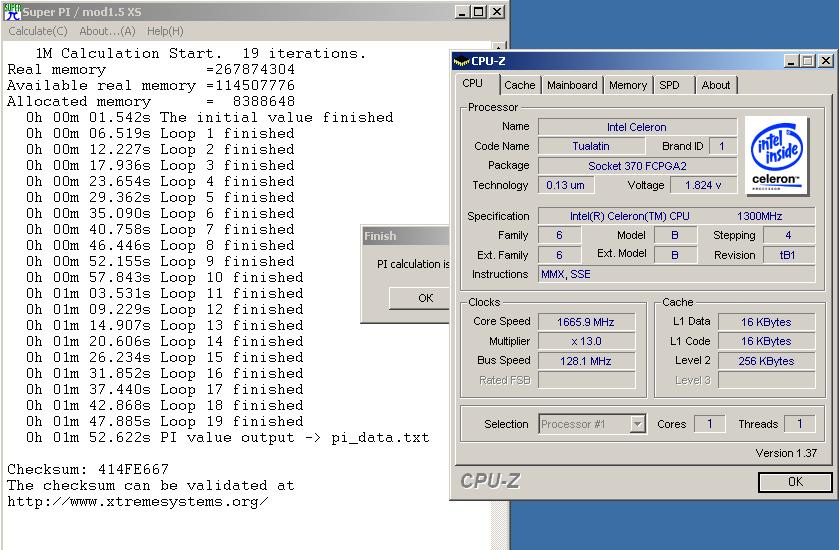The image size is (839, 550).
Task: Click the Super PI title bar app icon
Action: (x=12, y=11)
